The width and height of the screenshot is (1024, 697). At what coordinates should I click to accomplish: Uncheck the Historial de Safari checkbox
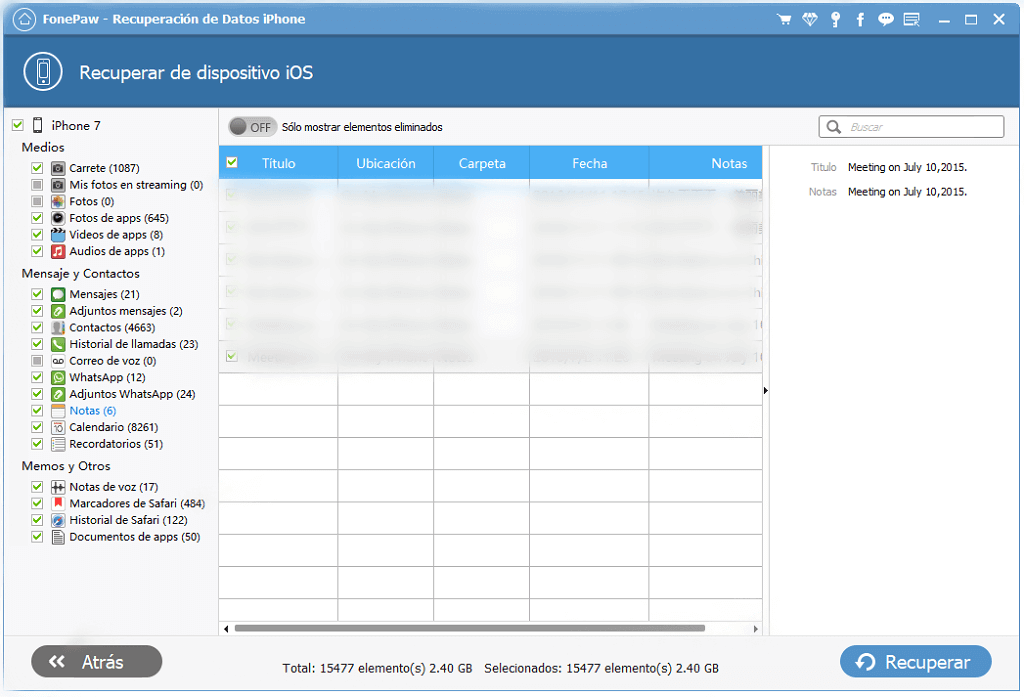coord(37,520)
